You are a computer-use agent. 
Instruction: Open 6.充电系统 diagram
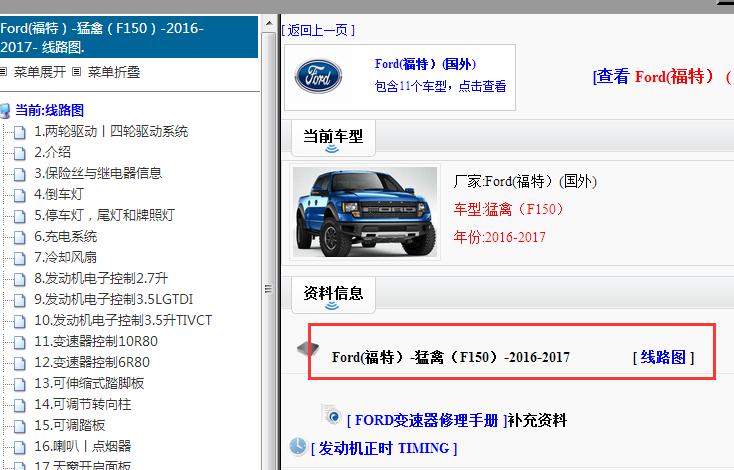click(66, 236)
